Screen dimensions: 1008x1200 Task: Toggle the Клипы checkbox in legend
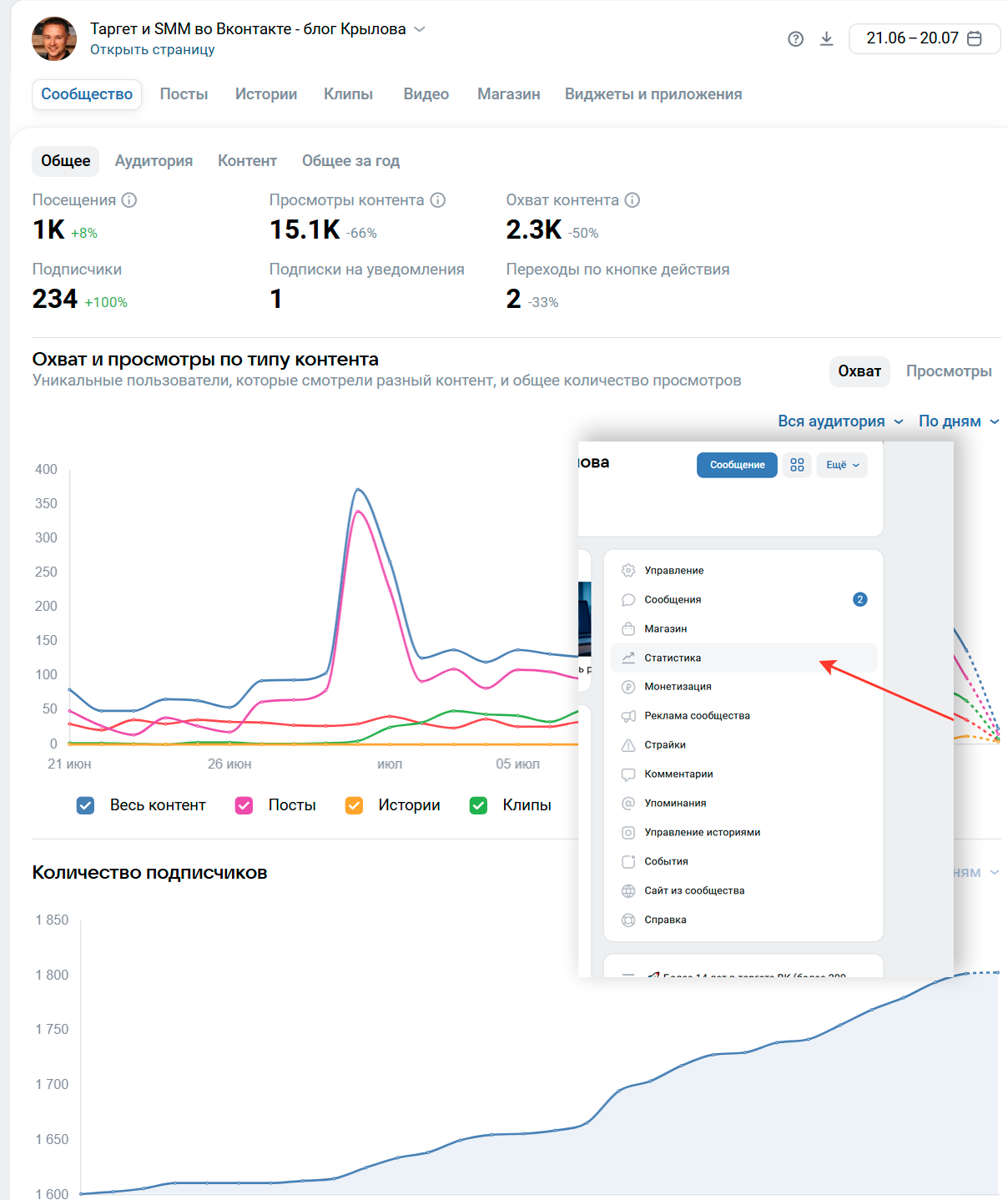(x=478, y=805)
